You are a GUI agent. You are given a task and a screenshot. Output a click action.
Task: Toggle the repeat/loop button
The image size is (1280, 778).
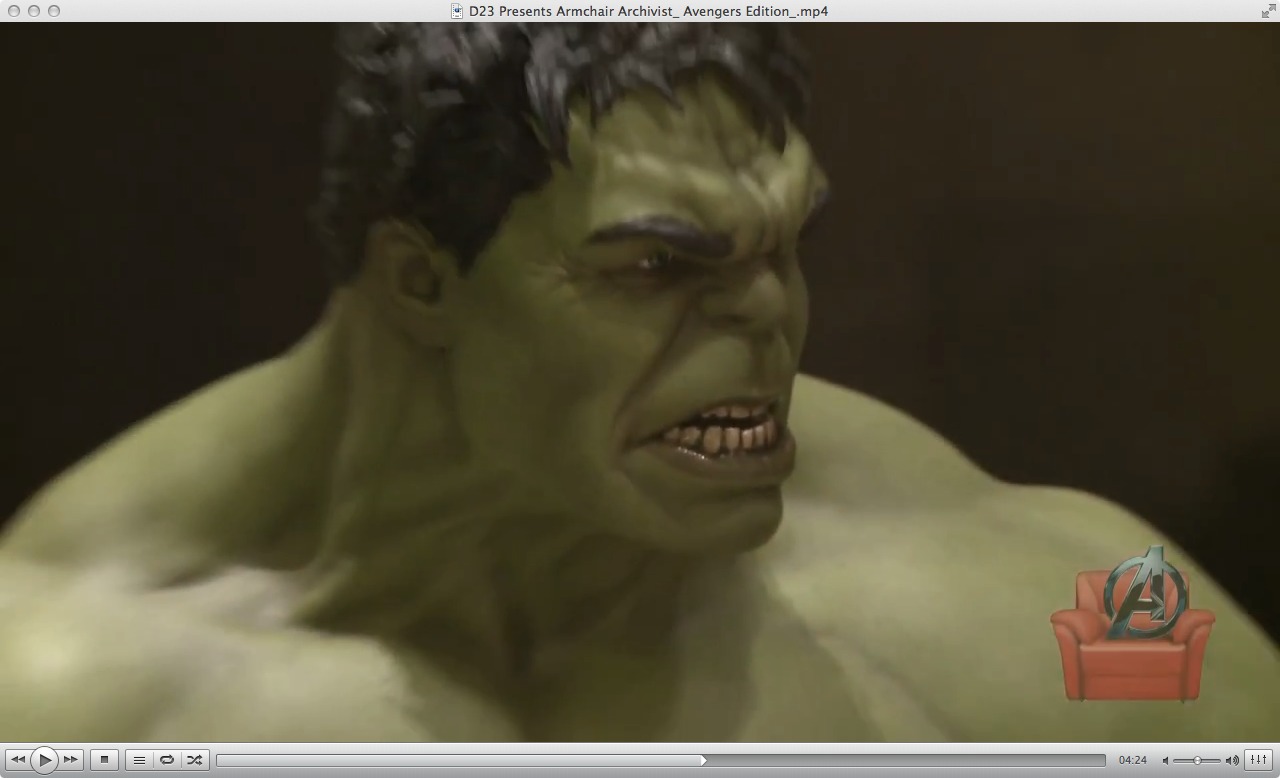point(167,760)
